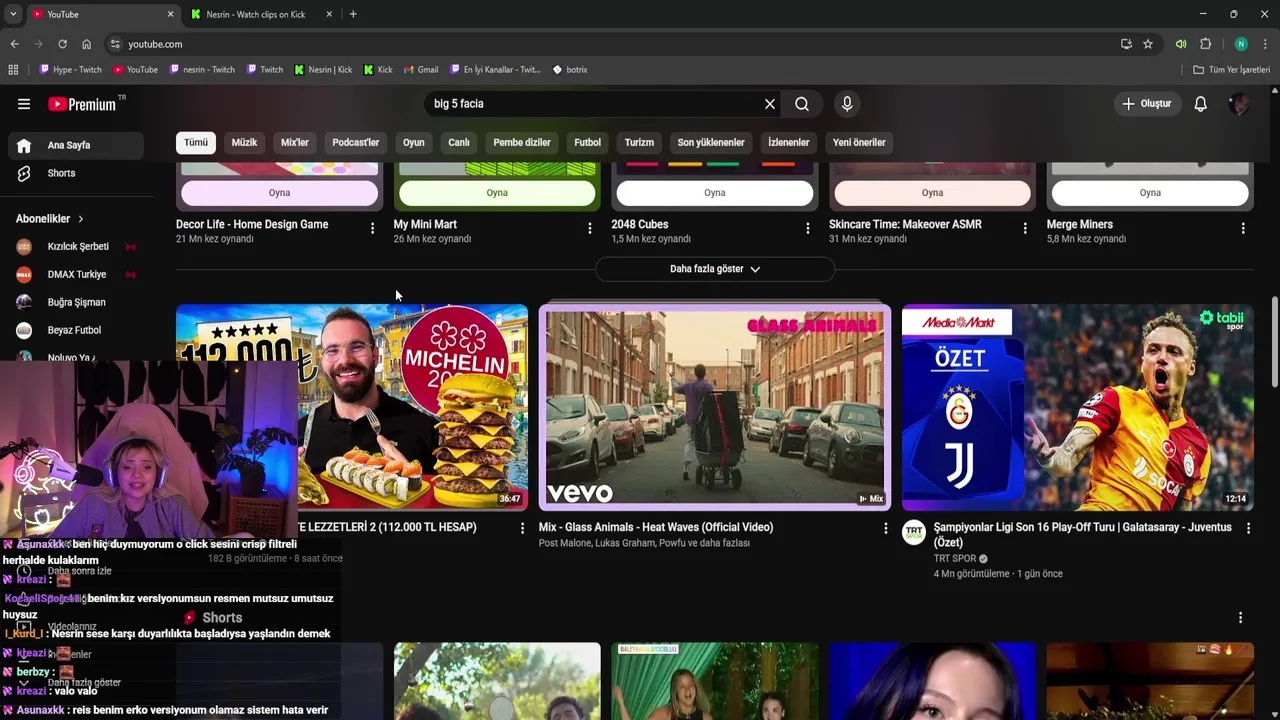Open the tab search dropdown arrow
Screen dimensions: 1280x720
point(13,14)
